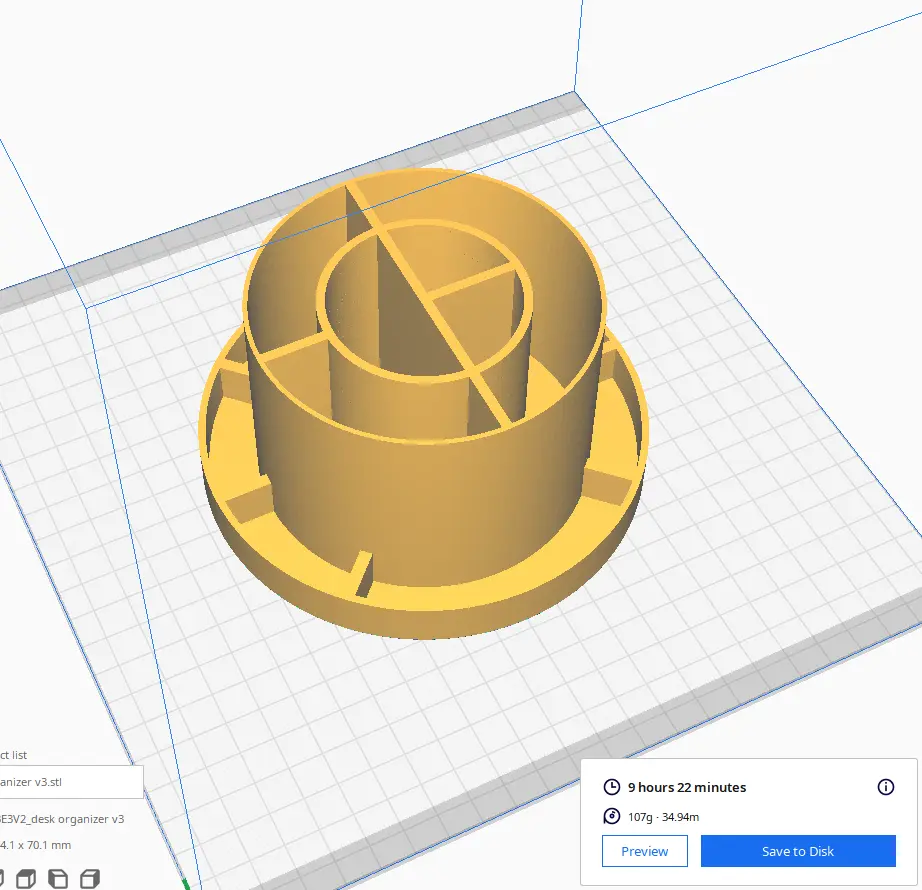The width and height of the screenshot is (922, 890).
Task: Switch to top view with the view icon
Action: click(56, 878)
